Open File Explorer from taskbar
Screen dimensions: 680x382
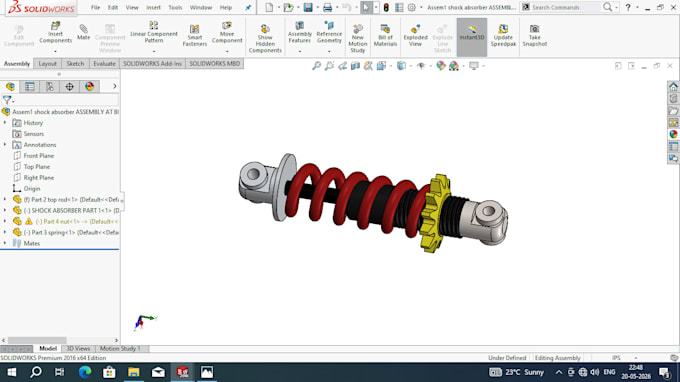tap(134, 372)
